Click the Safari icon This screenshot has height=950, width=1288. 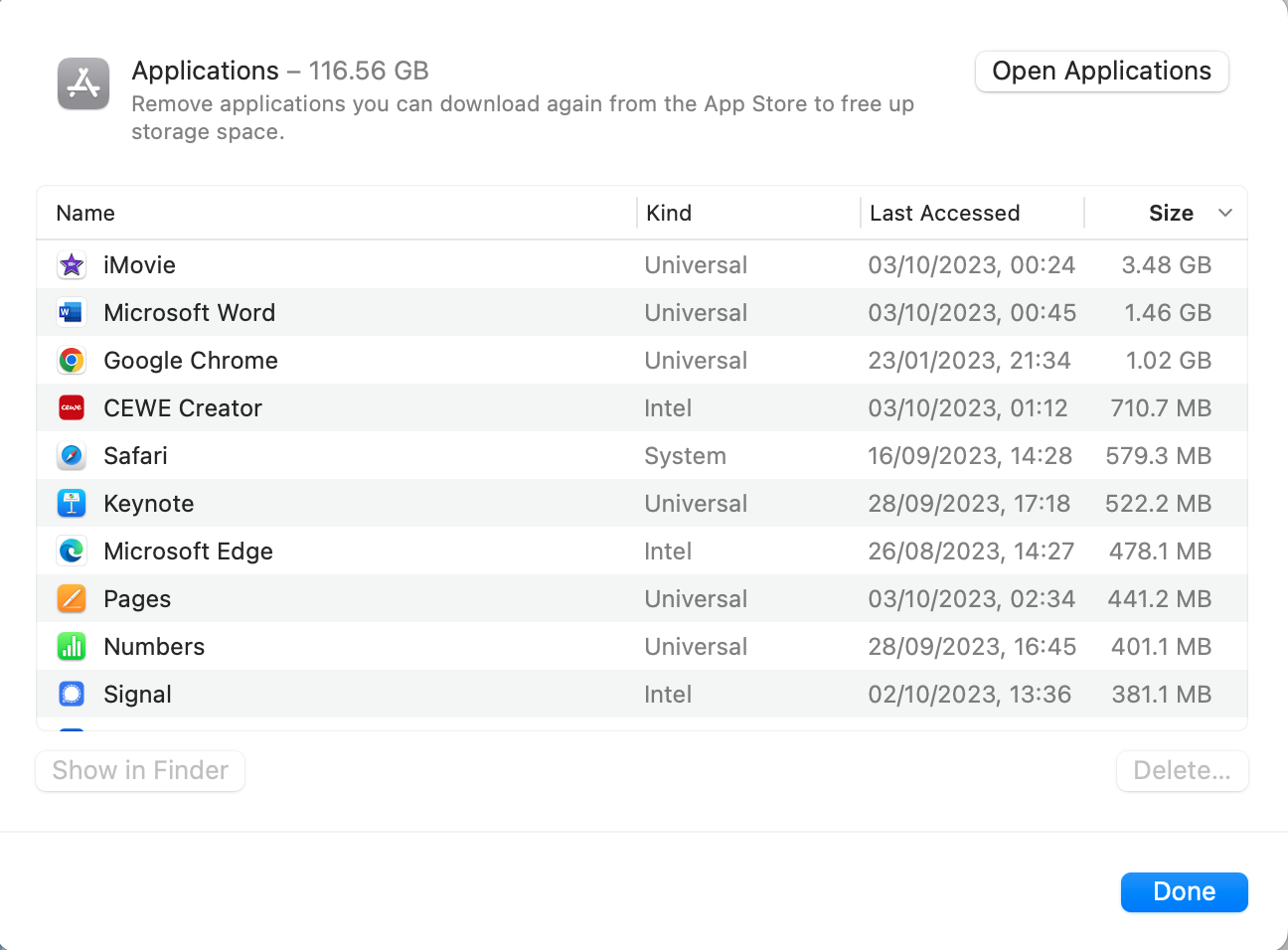coord(72,455)
